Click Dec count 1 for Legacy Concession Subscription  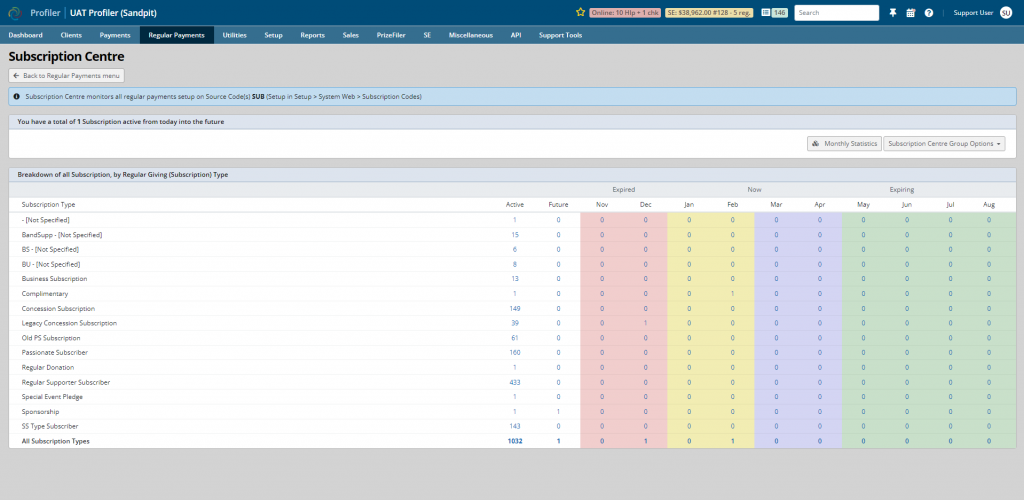645,323
